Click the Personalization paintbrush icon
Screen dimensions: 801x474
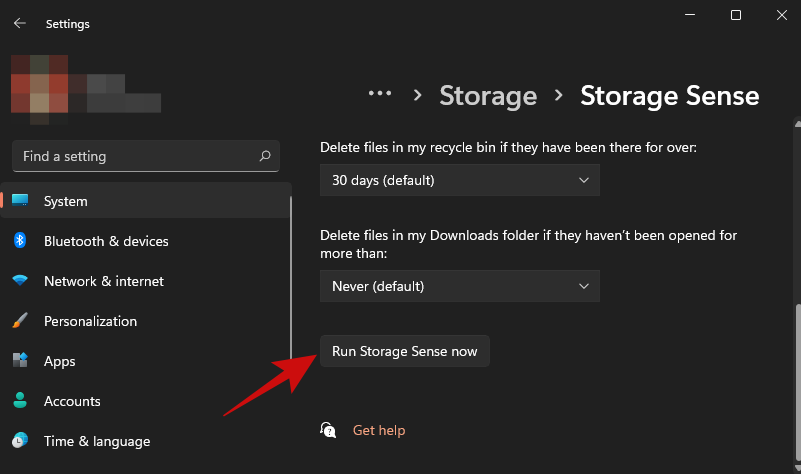20,321
